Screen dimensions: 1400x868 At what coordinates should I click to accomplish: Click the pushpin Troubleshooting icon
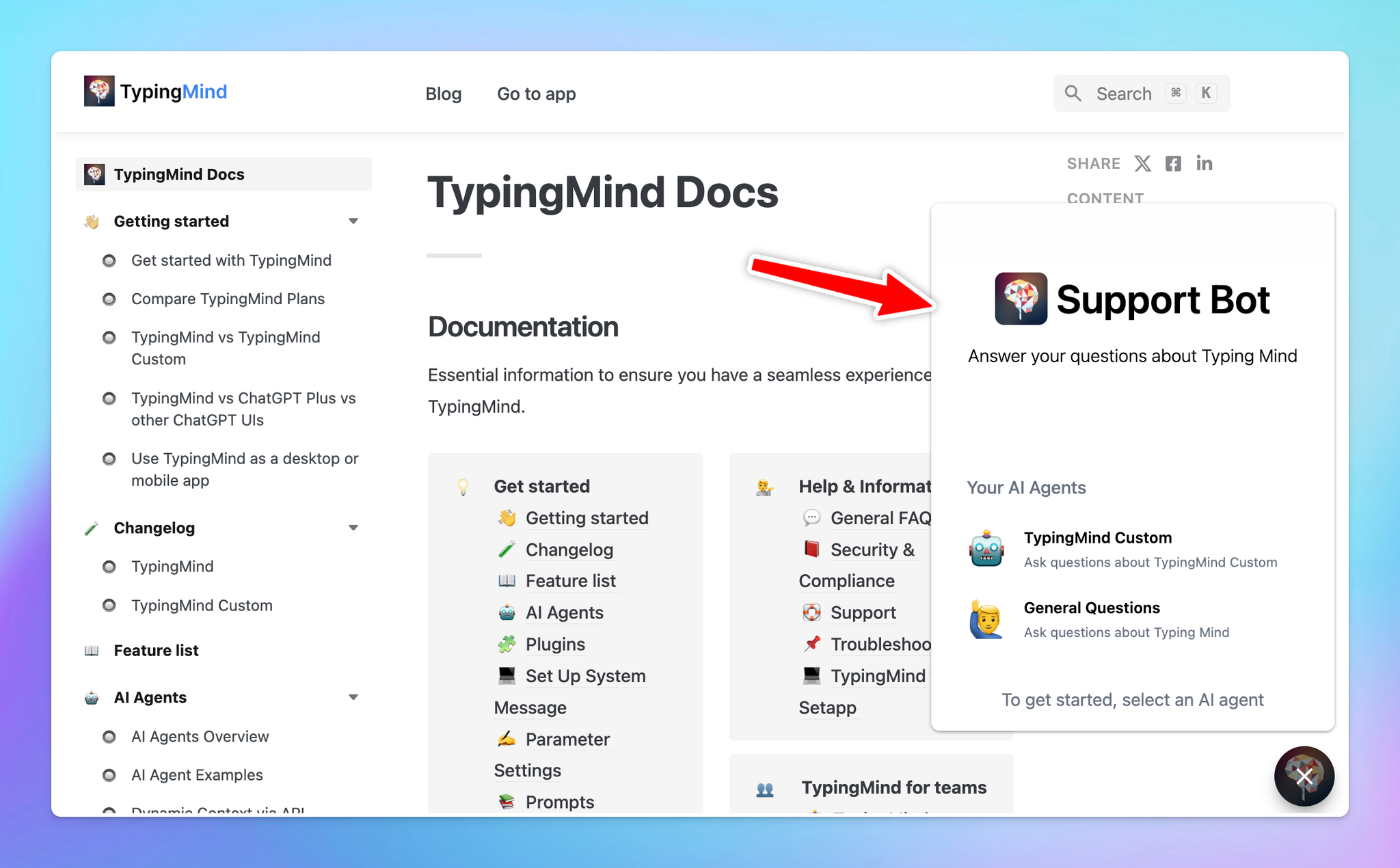811,644
